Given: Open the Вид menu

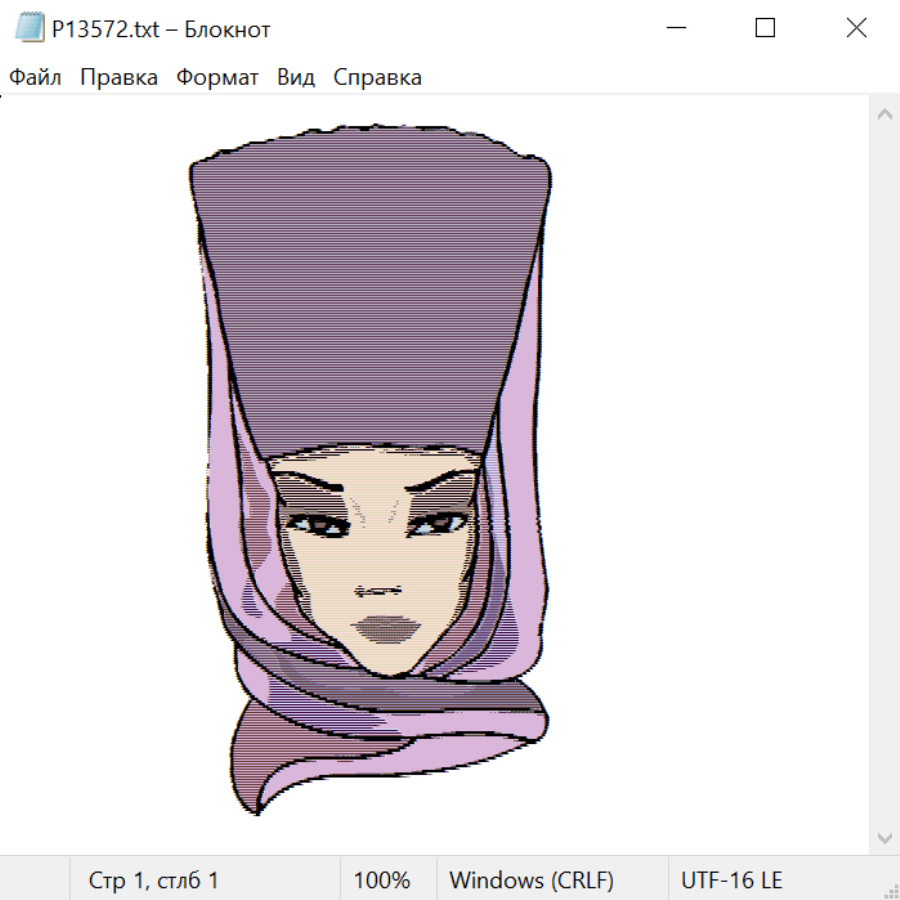Looking at the screenshot, I should point(296,78).
